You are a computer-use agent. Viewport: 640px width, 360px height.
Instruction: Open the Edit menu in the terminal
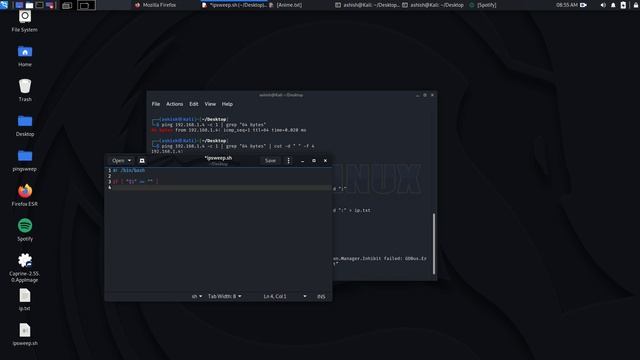[194, 104]
